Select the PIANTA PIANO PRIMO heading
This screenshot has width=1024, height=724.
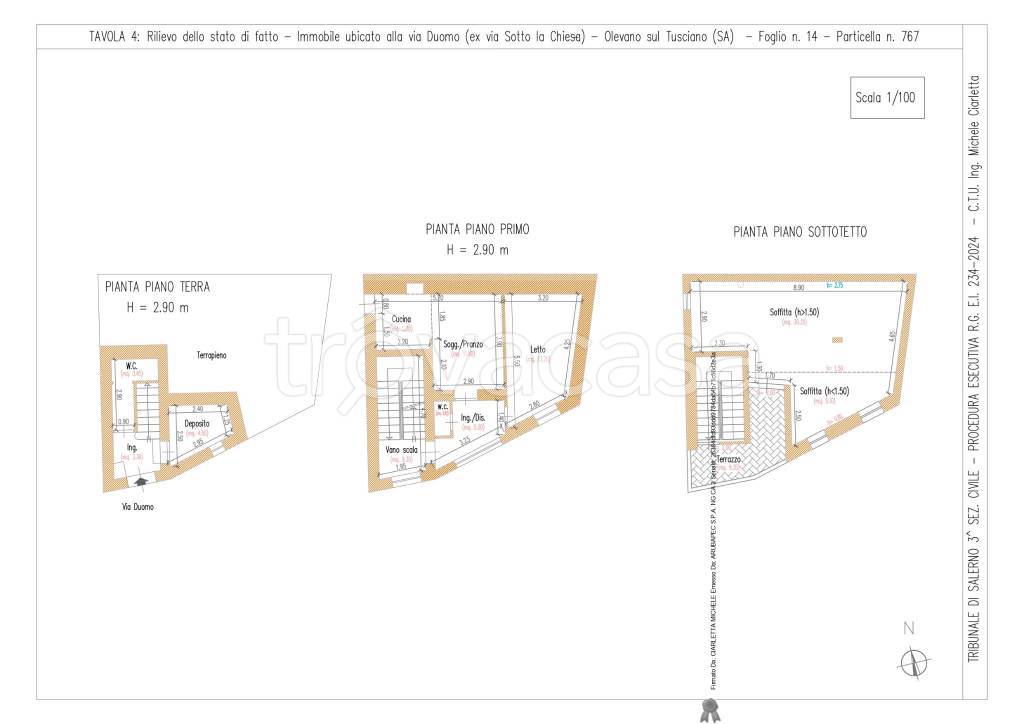(x=477, y=229)
